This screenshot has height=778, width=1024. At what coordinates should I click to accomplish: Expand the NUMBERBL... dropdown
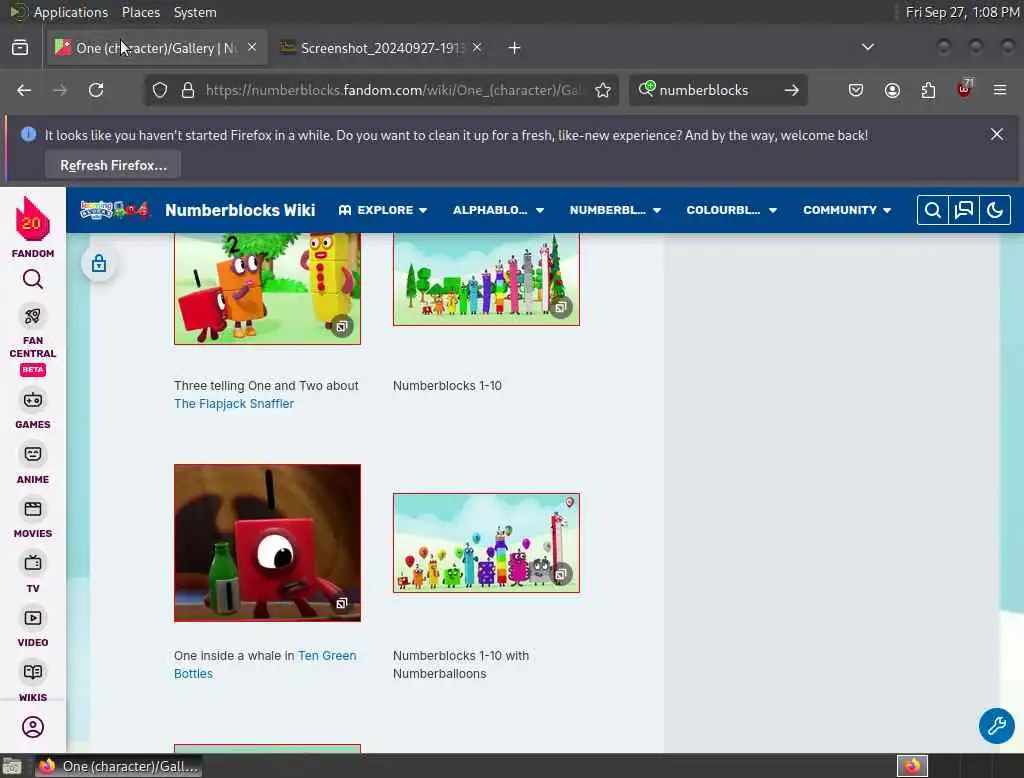pyautogui.click(x=615, y=210)
